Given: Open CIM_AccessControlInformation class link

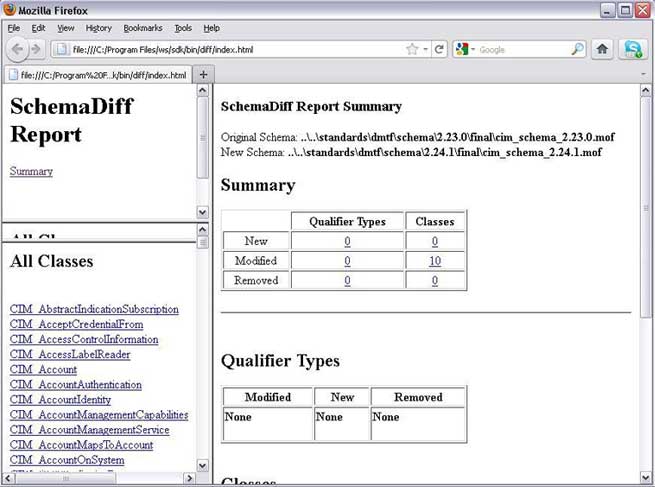Looking at the screenshot, I should coord(84,339).
